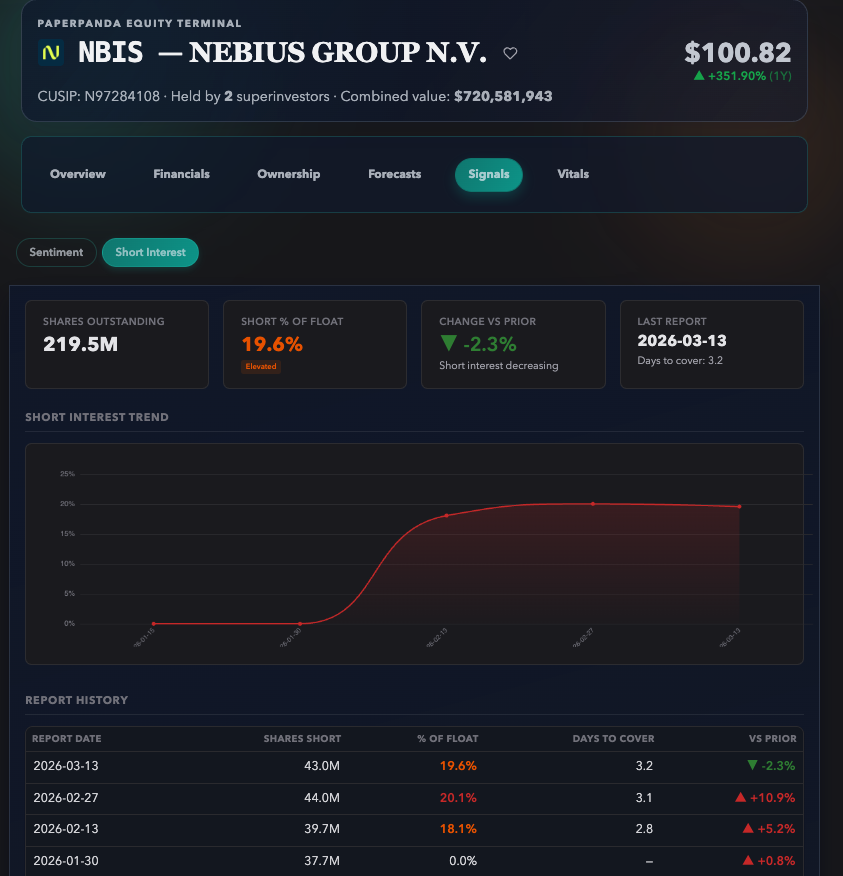Click the 39.7M shares short cell

pyautogui.click(x=322, y=829)
